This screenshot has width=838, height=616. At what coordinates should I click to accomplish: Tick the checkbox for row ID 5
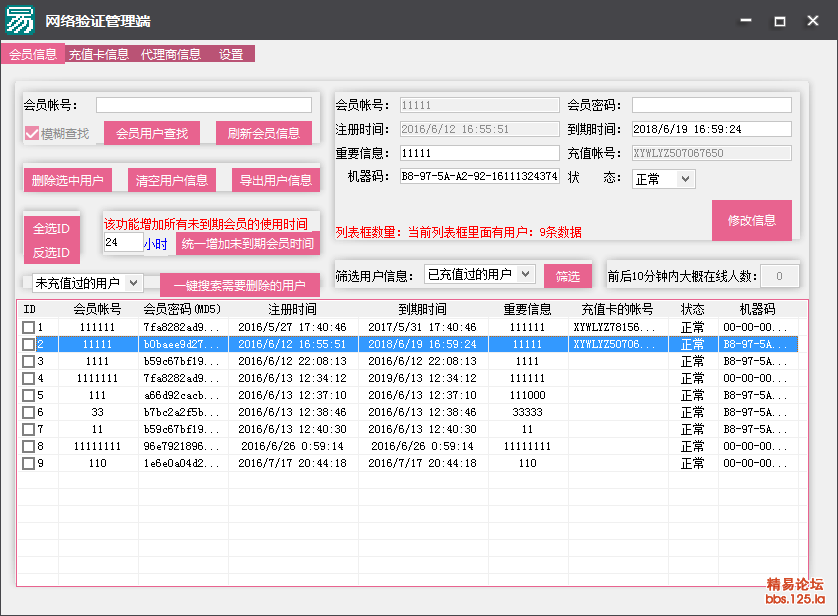pyautogui.click(x=28, y=395)
